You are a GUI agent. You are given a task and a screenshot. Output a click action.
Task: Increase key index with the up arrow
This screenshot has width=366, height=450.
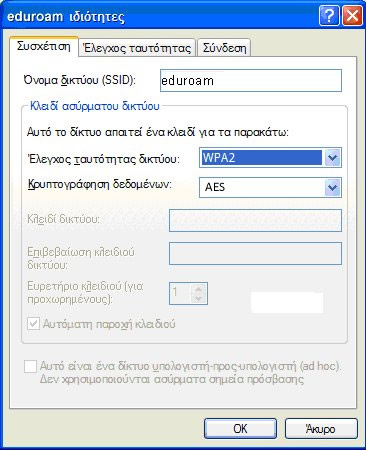coord(199,288)
